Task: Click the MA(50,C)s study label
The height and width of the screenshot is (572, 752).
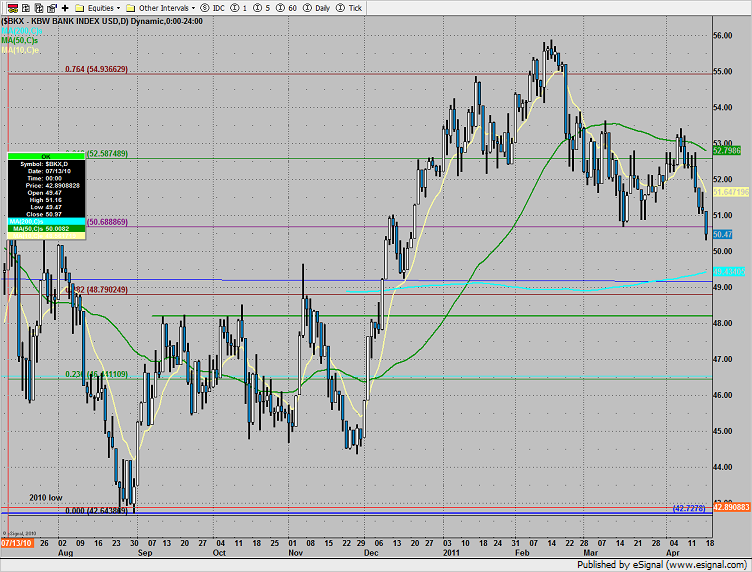Action: [x=20, y=40]
